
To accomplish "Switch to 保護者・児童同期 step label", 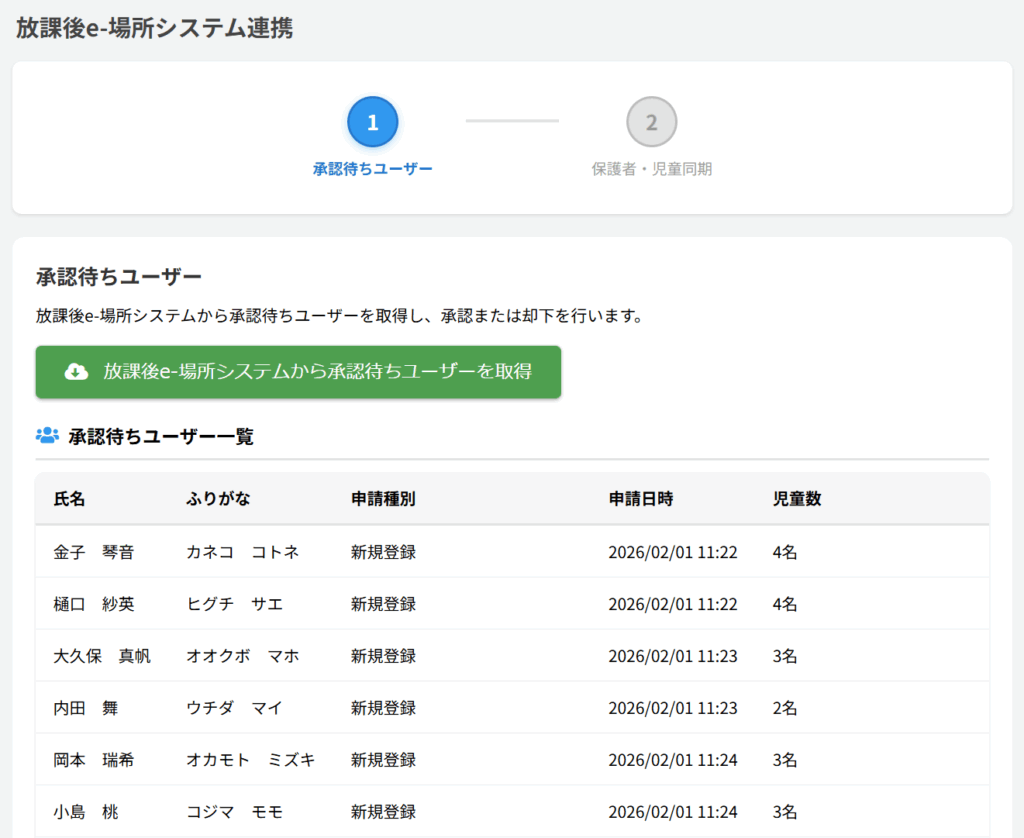I will coord(651,169).
